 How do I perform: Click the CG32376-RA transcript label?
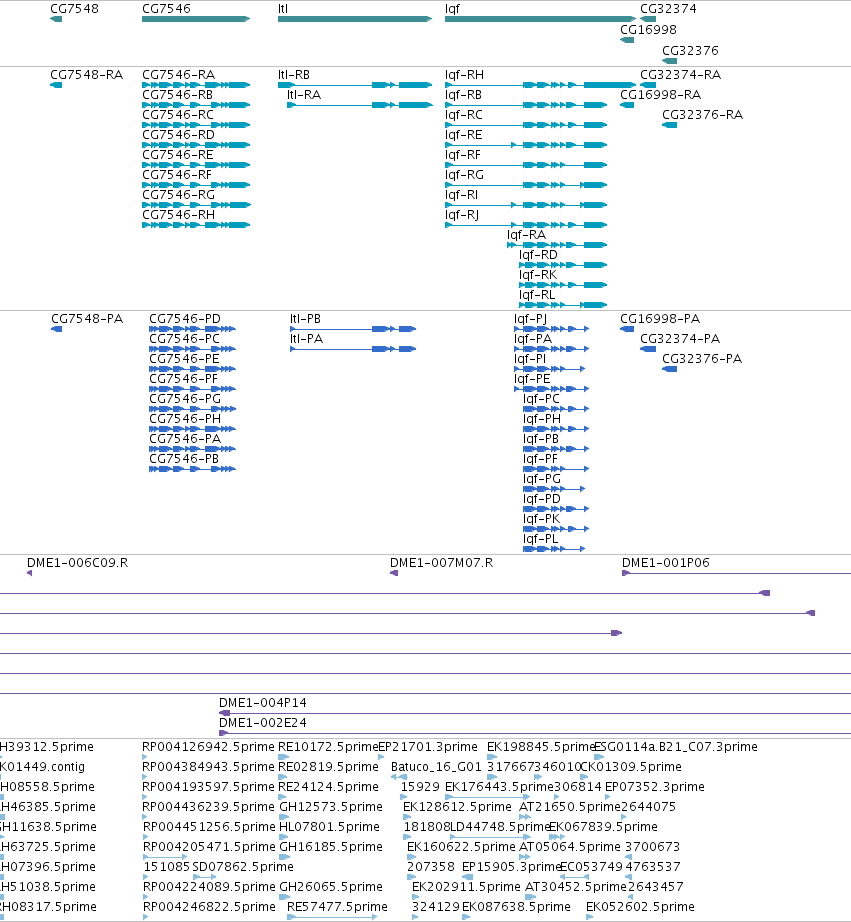702,115
